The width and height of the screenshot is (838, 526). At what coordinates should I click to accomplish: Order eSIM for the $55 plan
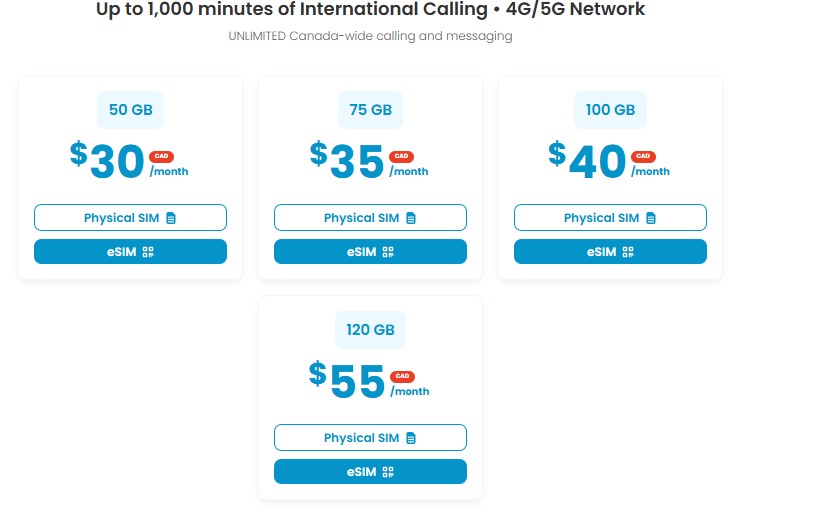(361, 472)
